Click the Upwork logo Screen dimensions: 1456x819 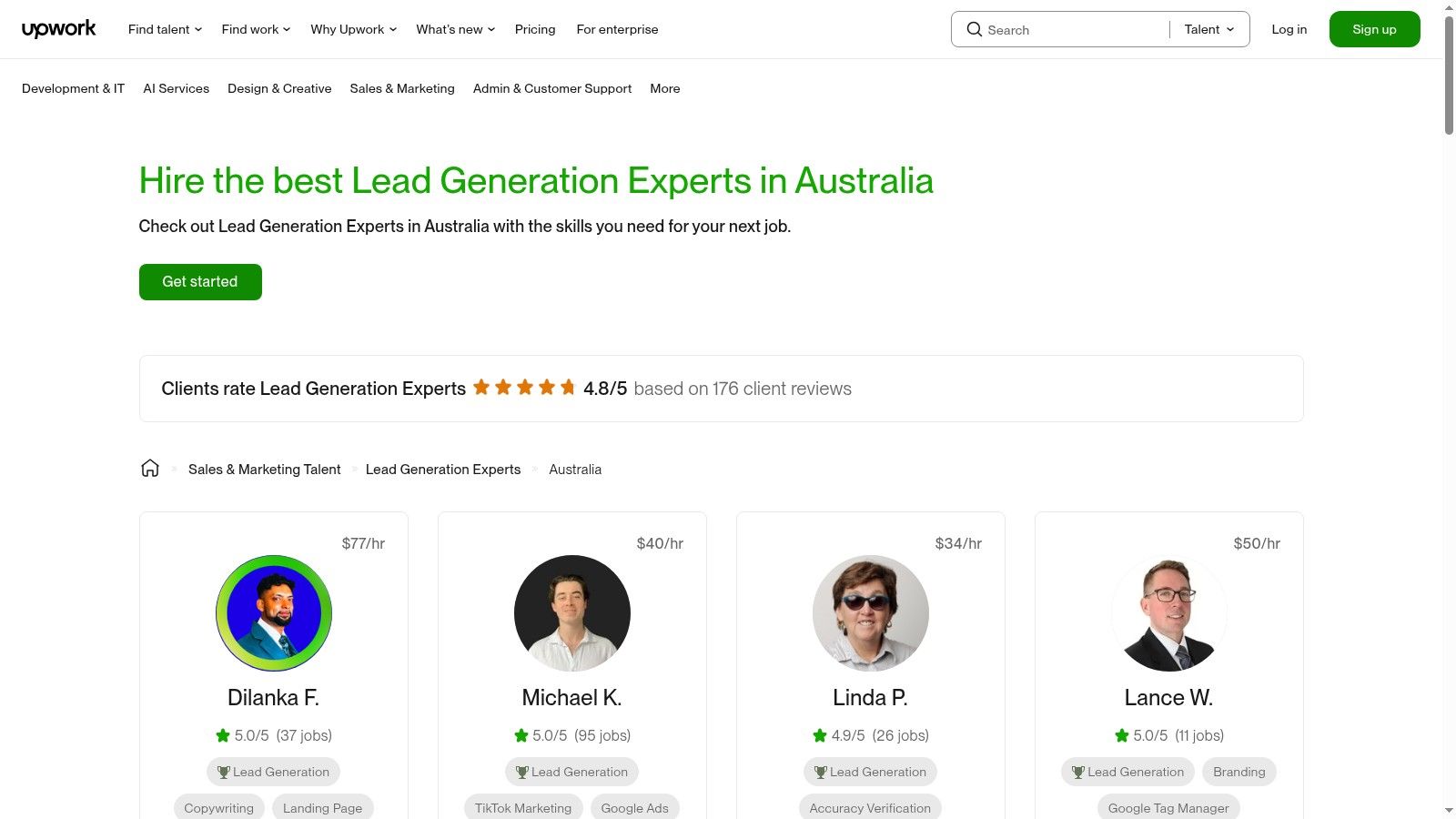58,29
